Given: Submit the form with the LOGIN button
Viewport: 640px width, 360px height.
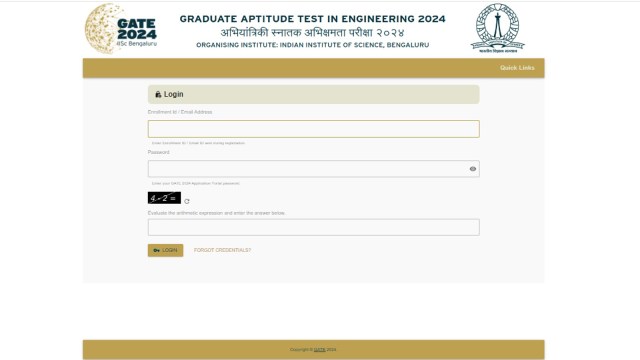Looking at the screenshot, I should pyautogui.click(x=165, y=250).
